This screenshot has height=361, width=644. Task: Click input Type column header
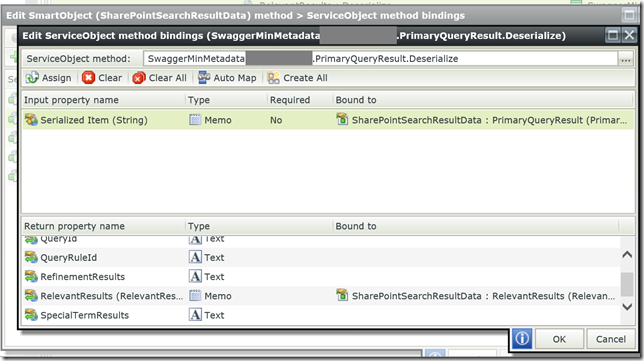[x=199, y=100]
